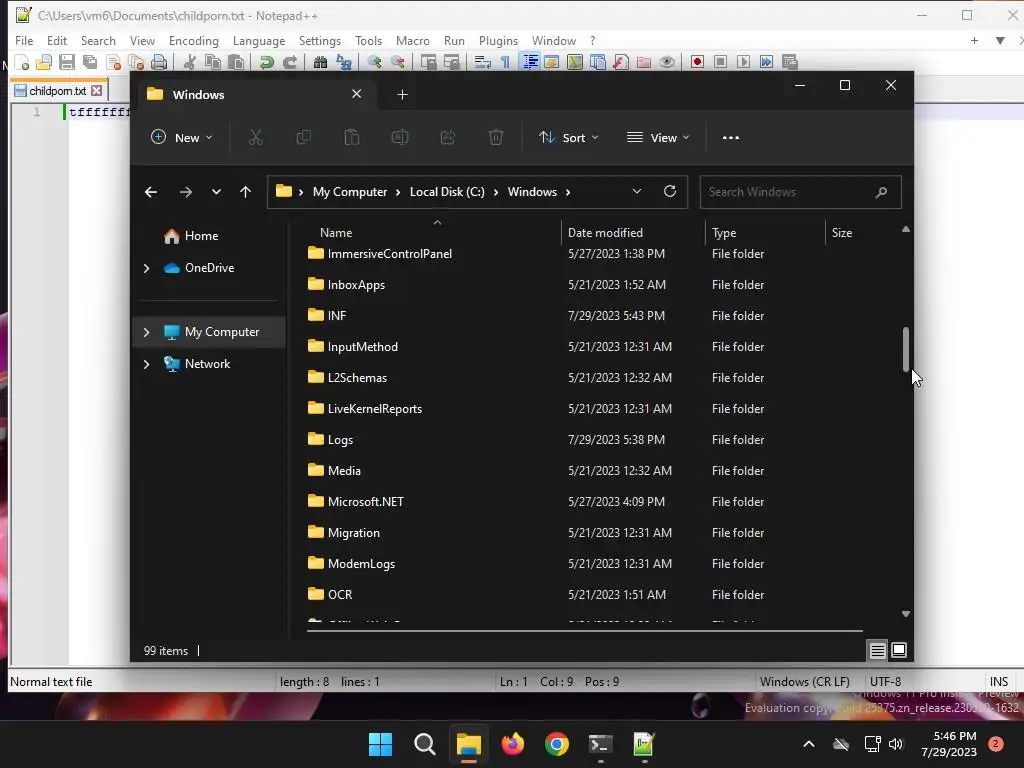This screenshot has height=768, width=1024.
Task: Open the Encoding menu in Notepad++
Action: pos(194,40)
